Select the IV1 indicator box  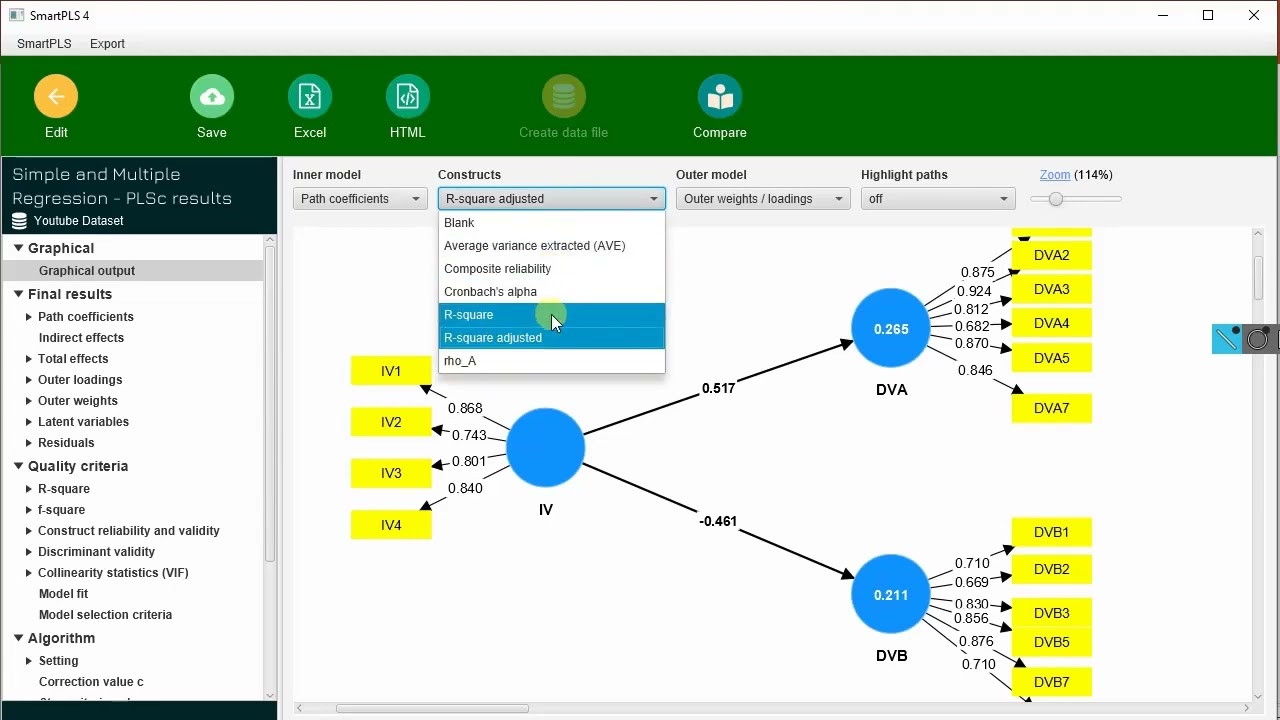coord(391,371)
